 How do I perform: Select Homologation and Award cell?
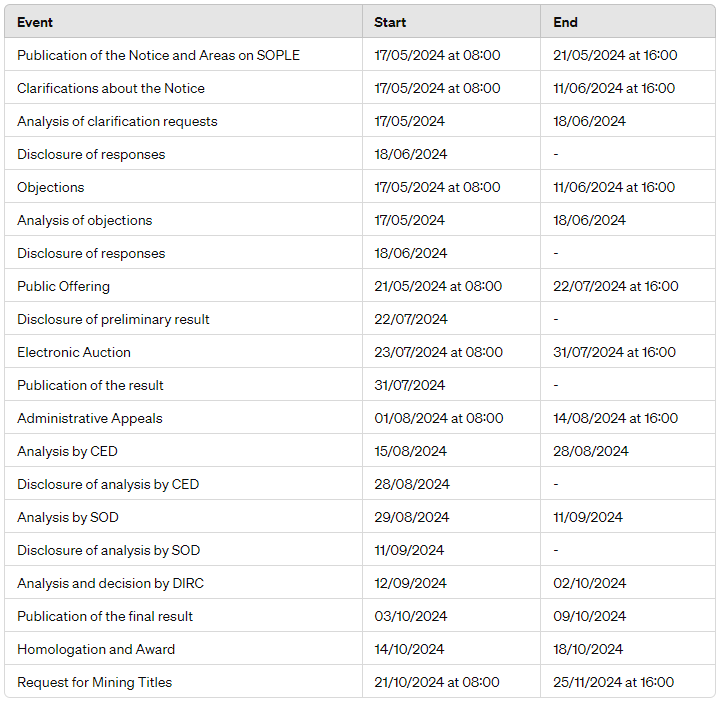96,649
